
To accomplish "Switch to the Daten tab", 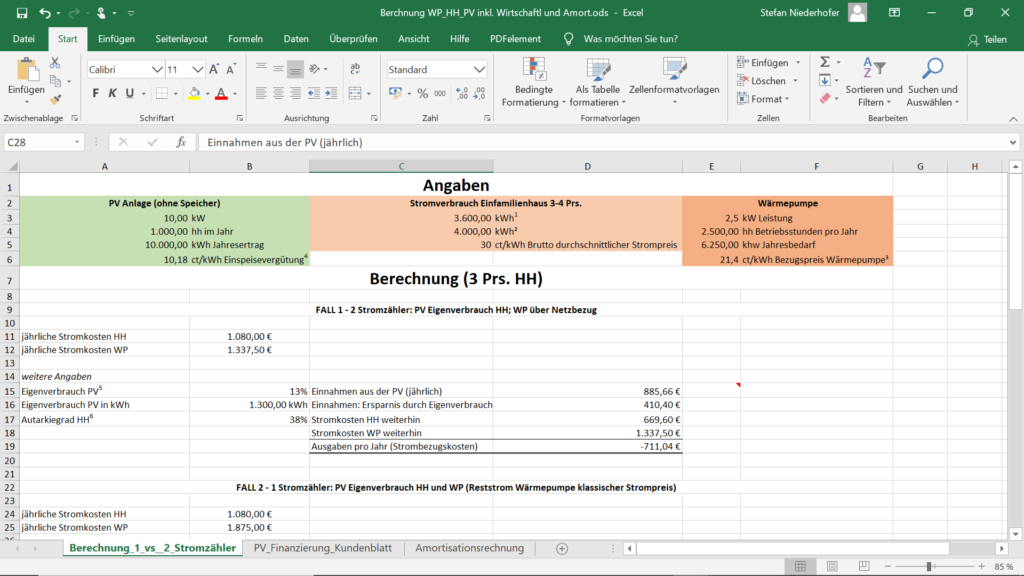I will point(296,39).
